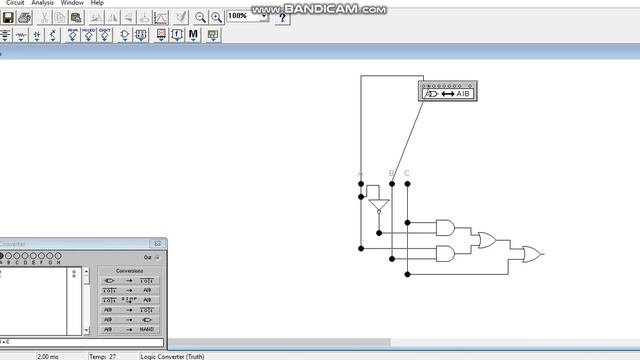Select the first OR gate in circuit
This screenshot has height=360, width=640.
click(487, 240)
